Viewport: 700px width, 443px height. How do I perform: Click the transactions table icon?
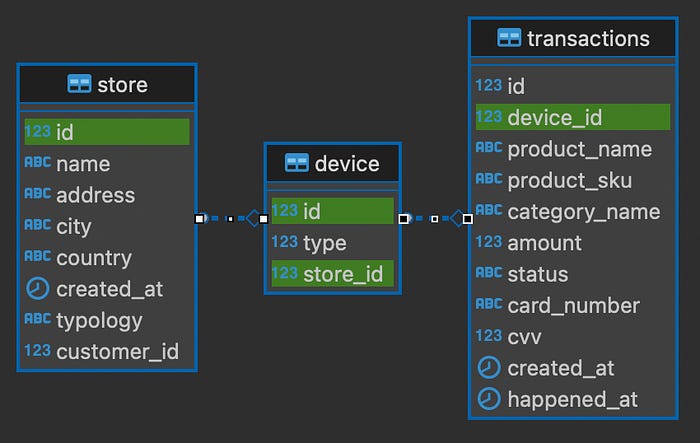509,38
